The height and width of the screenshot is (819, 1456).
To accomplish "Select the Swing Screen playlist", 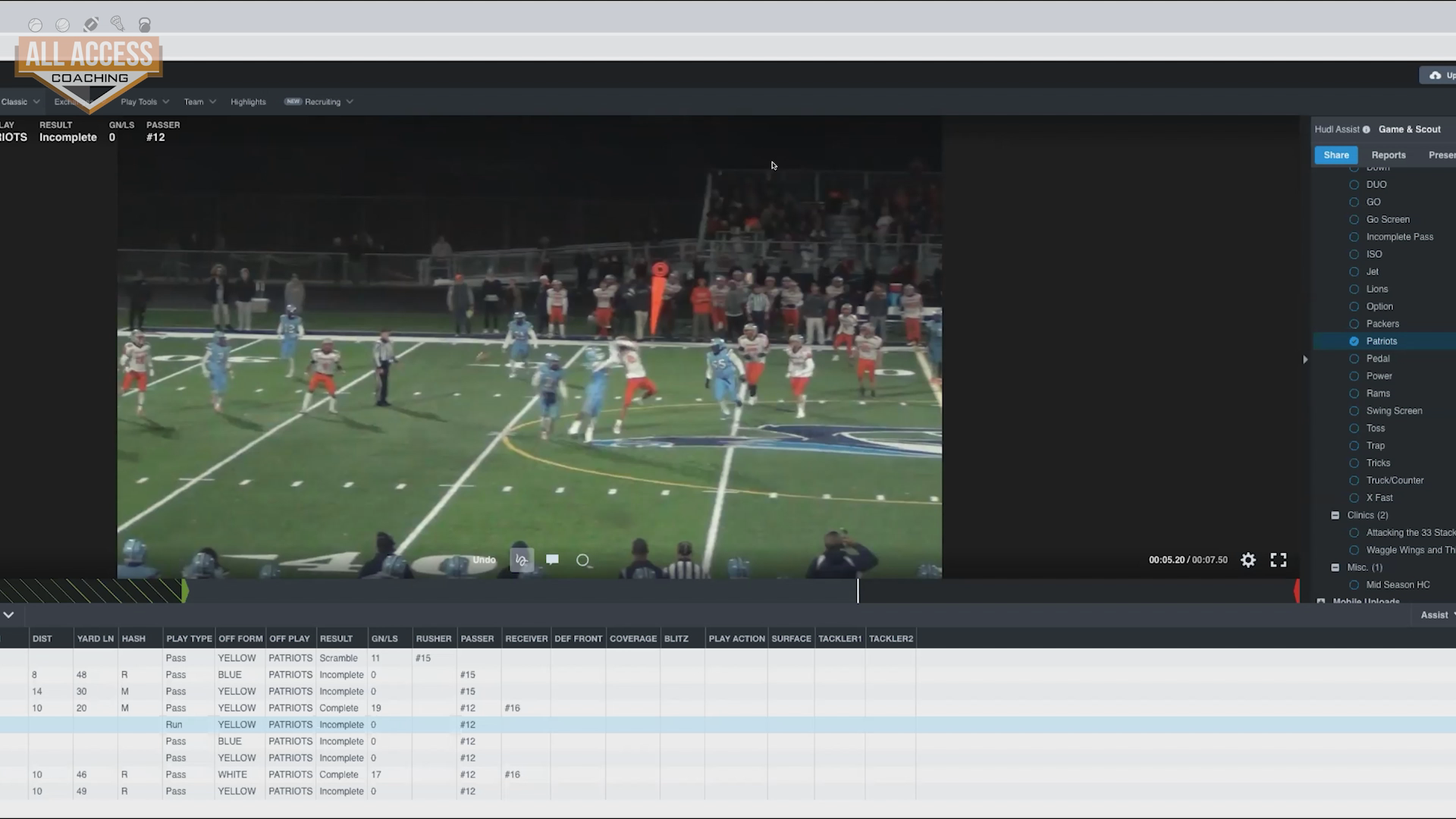I will [x=1354, y=412].
